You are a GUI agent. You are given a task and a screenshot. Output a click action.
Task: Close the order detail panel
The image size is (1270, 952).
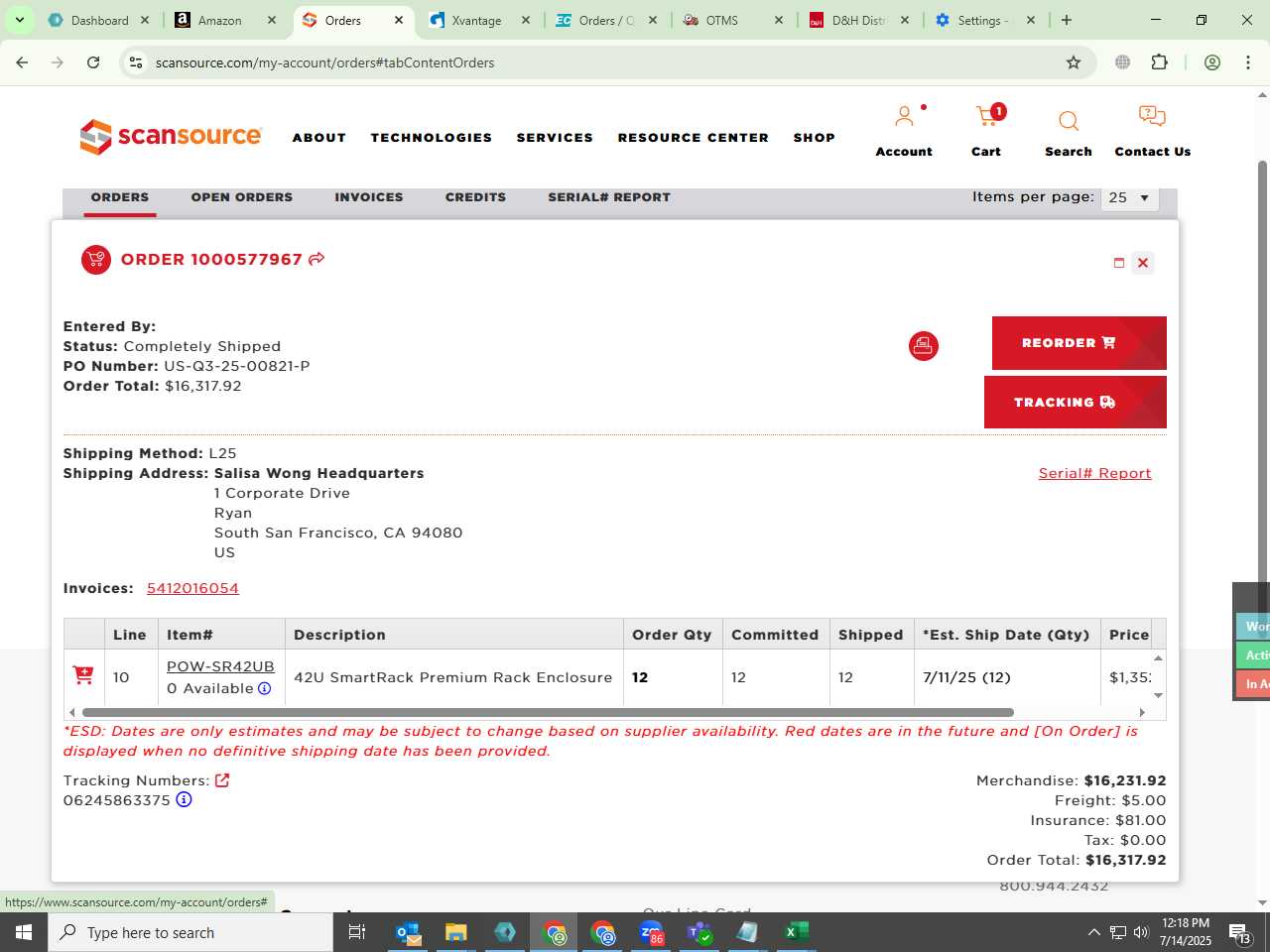pos(1143,263)
